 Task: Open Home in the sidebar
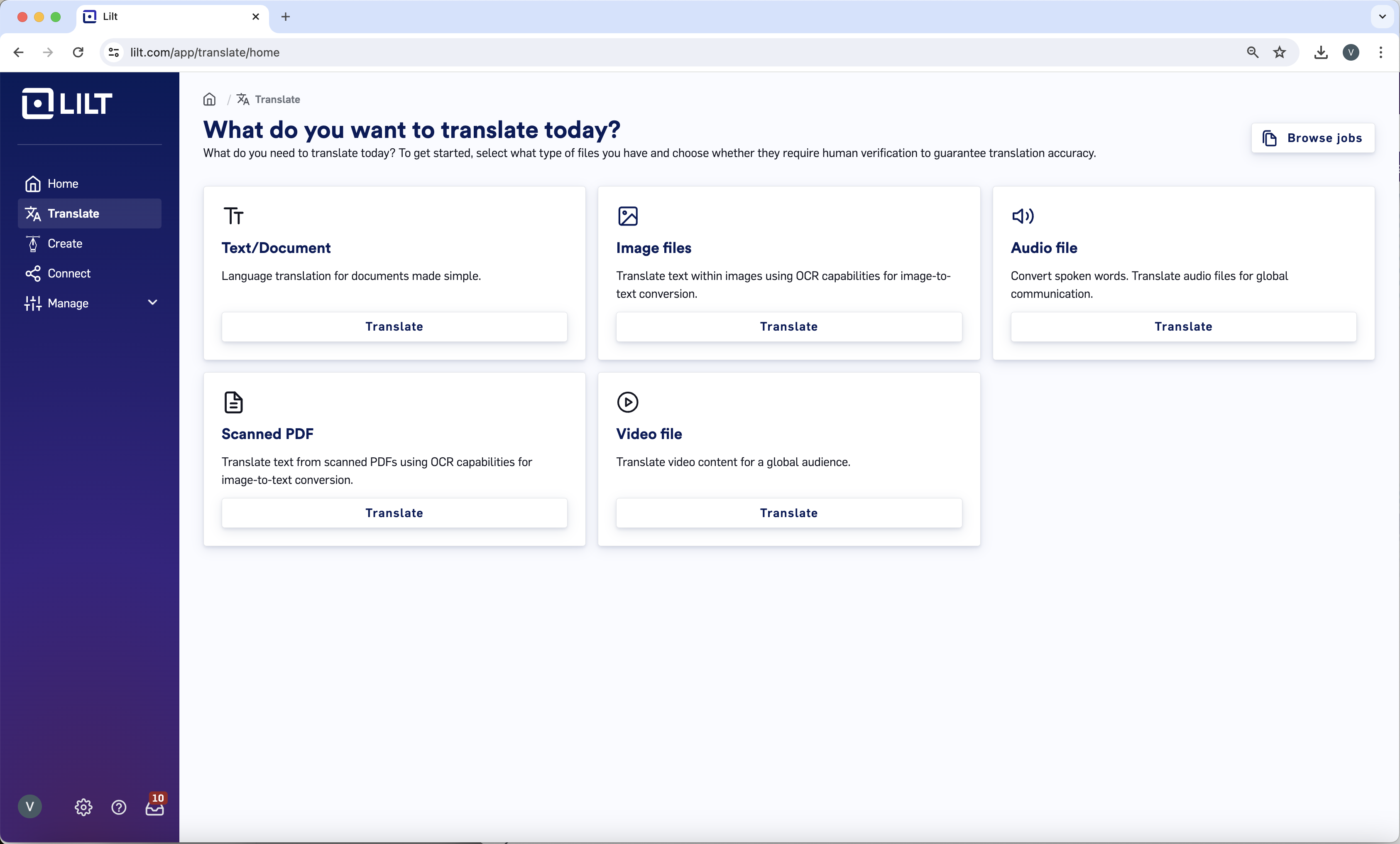point(89,184)
